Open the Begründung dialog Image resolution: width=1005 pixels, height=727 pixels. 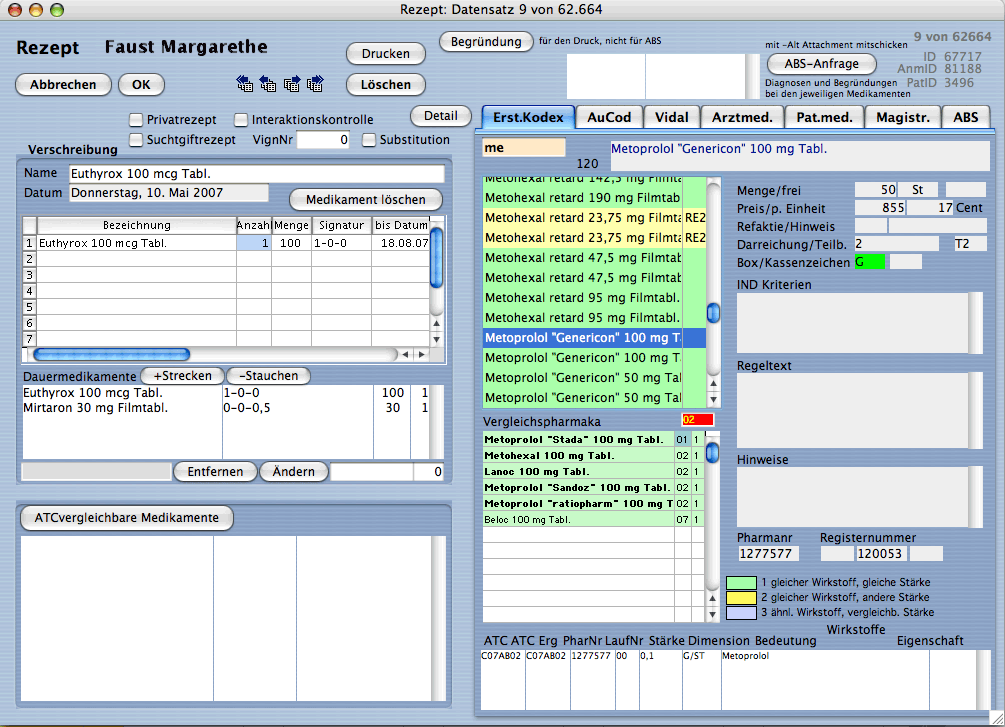[x=486, y=42]
